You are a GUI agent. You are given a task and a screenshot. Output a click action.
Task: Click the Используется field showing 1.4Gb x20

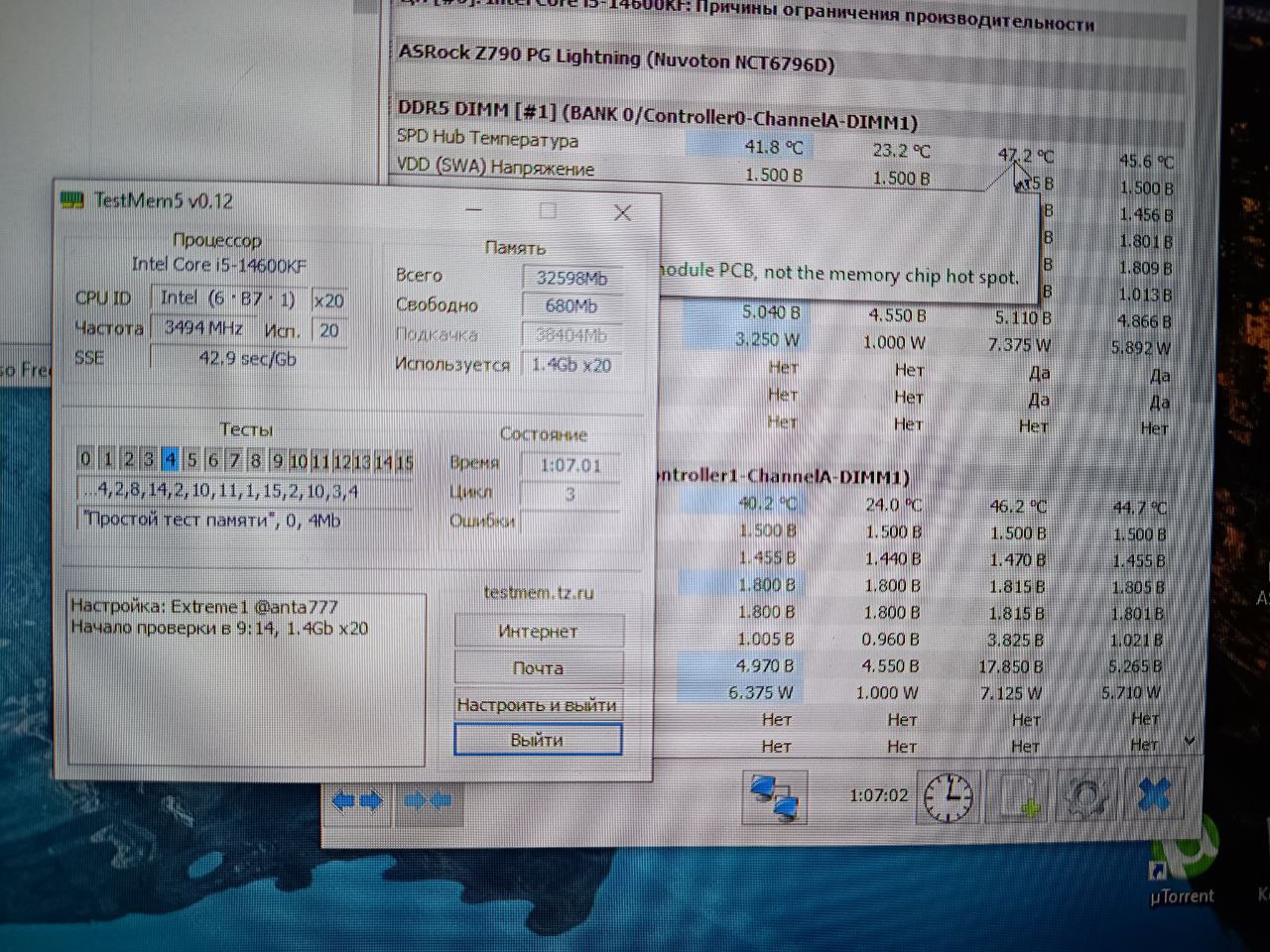(571, 365)
